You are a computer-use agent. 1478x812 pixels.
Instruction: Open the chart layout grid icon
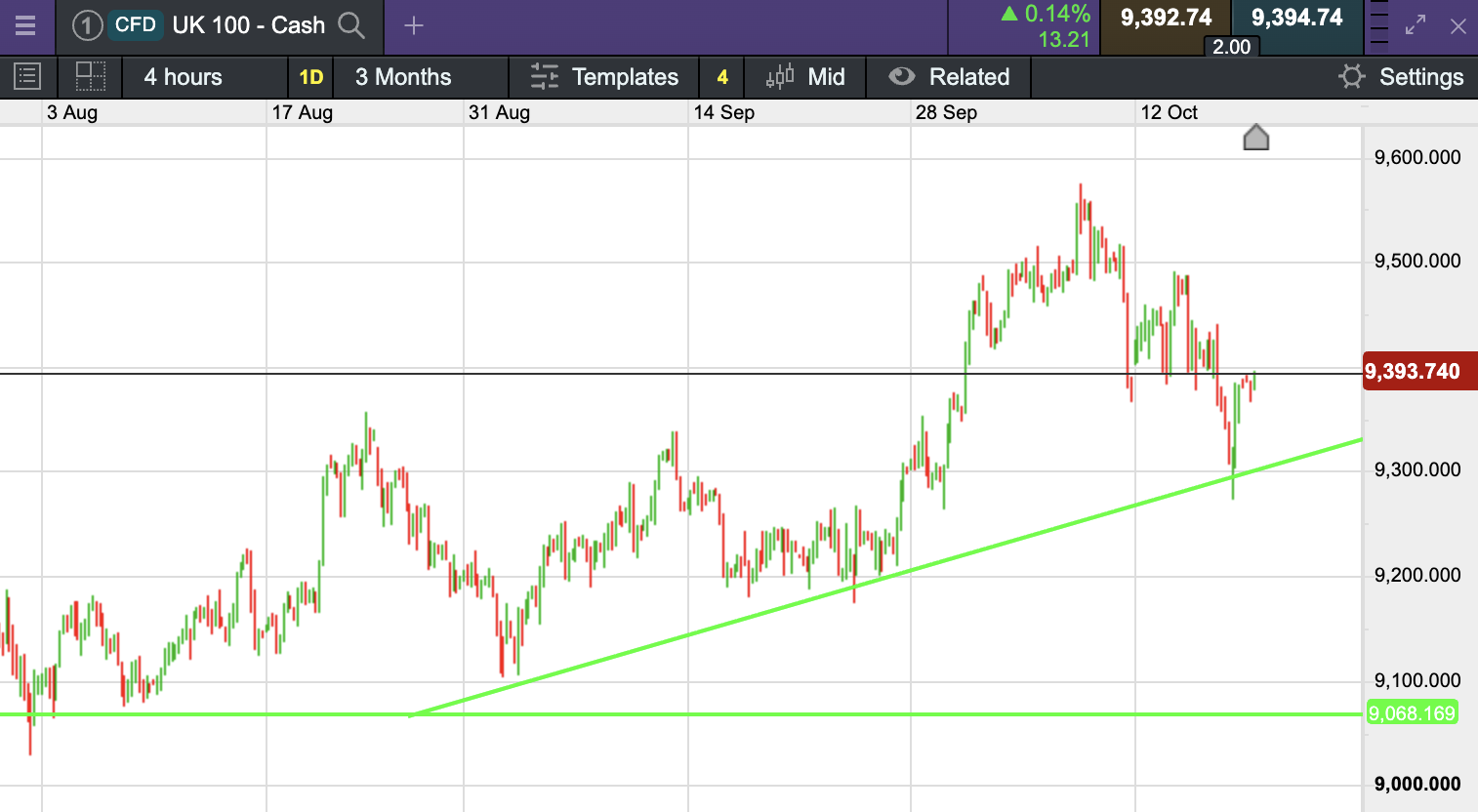(x=90, y=76)
